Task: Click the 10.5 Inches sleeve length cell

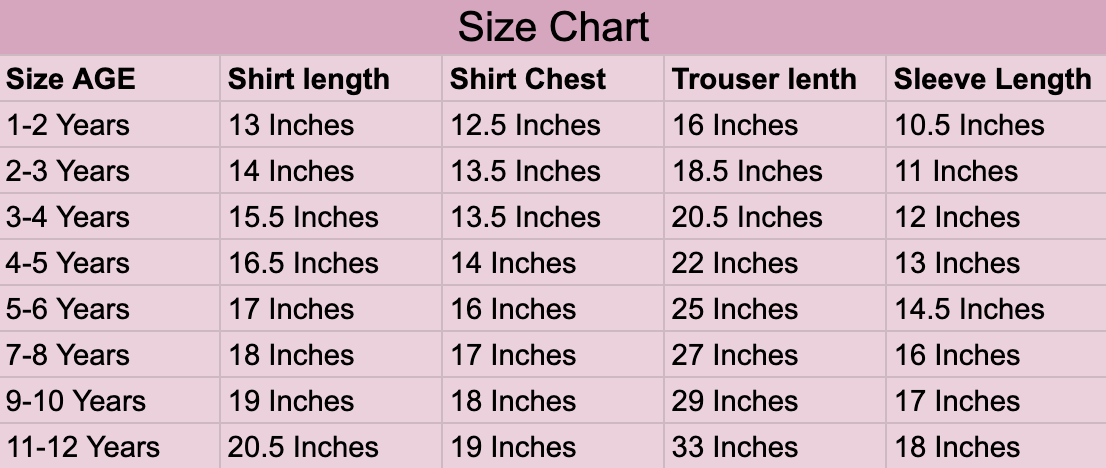Action: click(969, 126)
